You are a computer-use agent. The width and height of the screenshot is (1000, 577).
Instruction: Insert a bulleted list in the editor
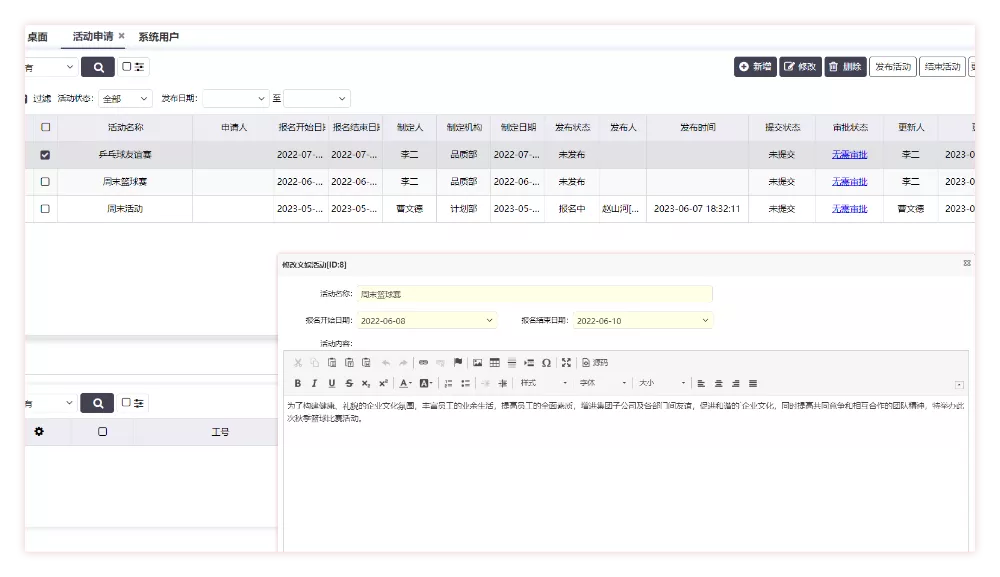click(466, 383)
